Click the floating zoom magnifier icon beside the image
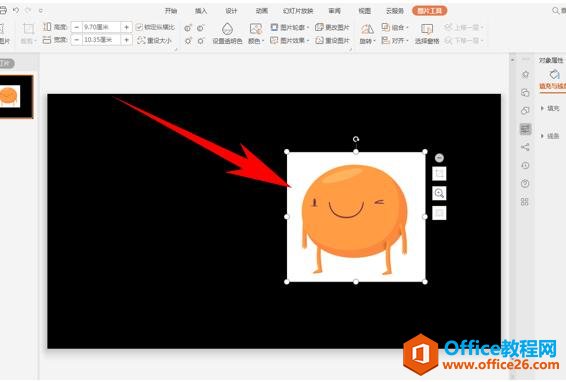566x382 pixels. [x=439, y=193]
